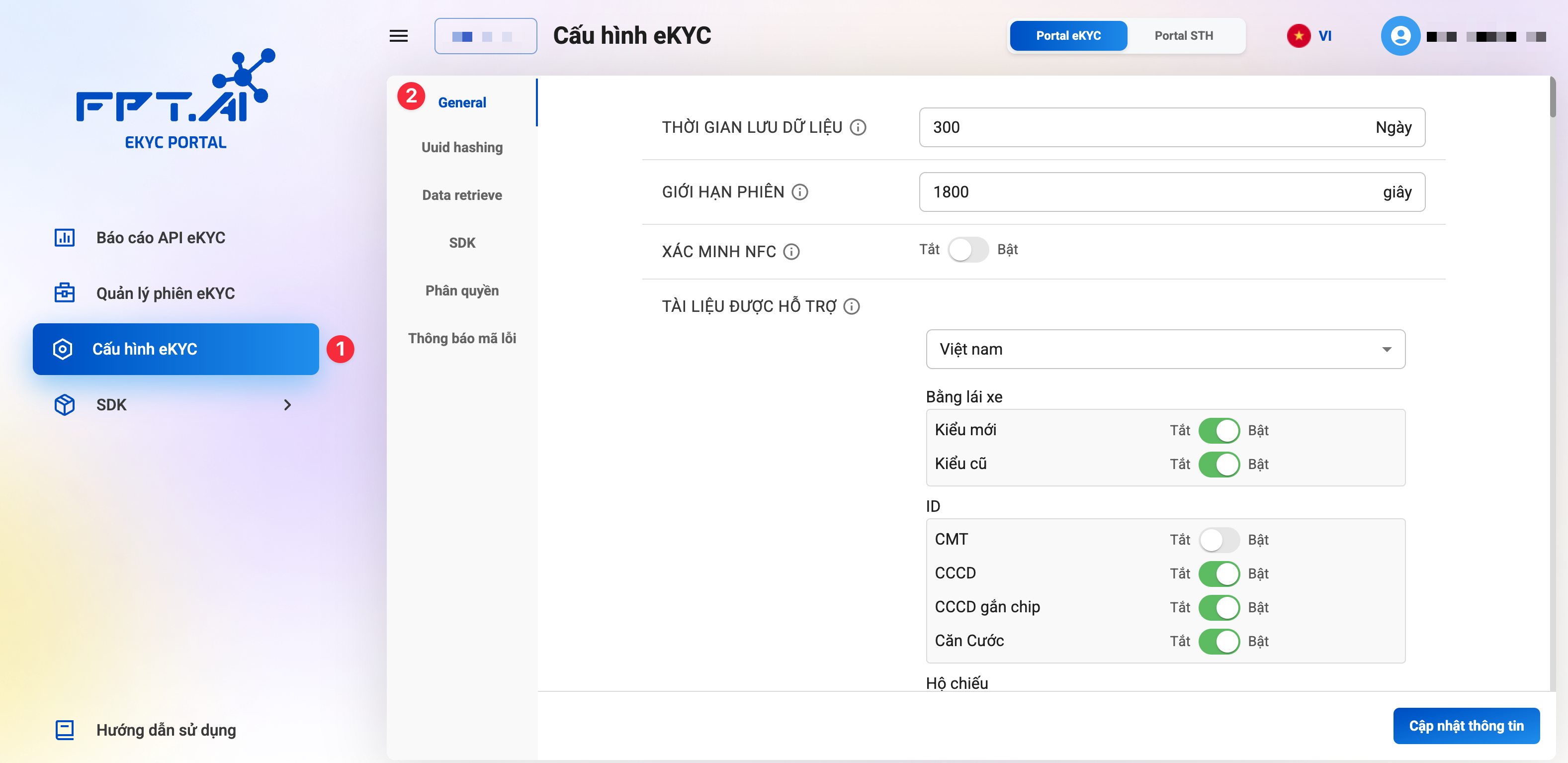Switch off the Kiểu mới driver license toggle

point(1219,431)
